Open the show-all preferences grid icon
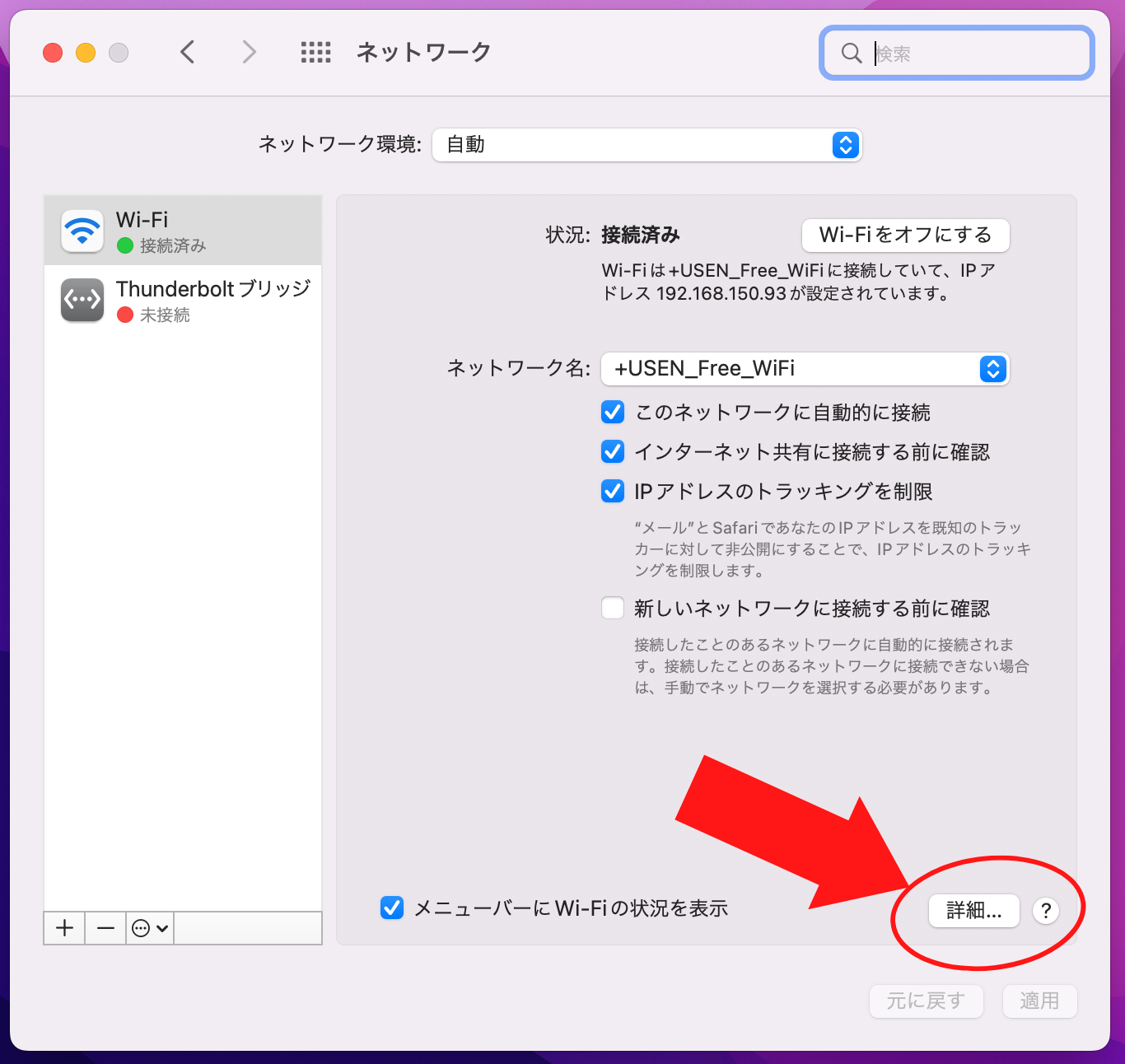Image resolution: width=1125 pixels, height=1064 pixels. pyautogui.click(x=315, y=53)
